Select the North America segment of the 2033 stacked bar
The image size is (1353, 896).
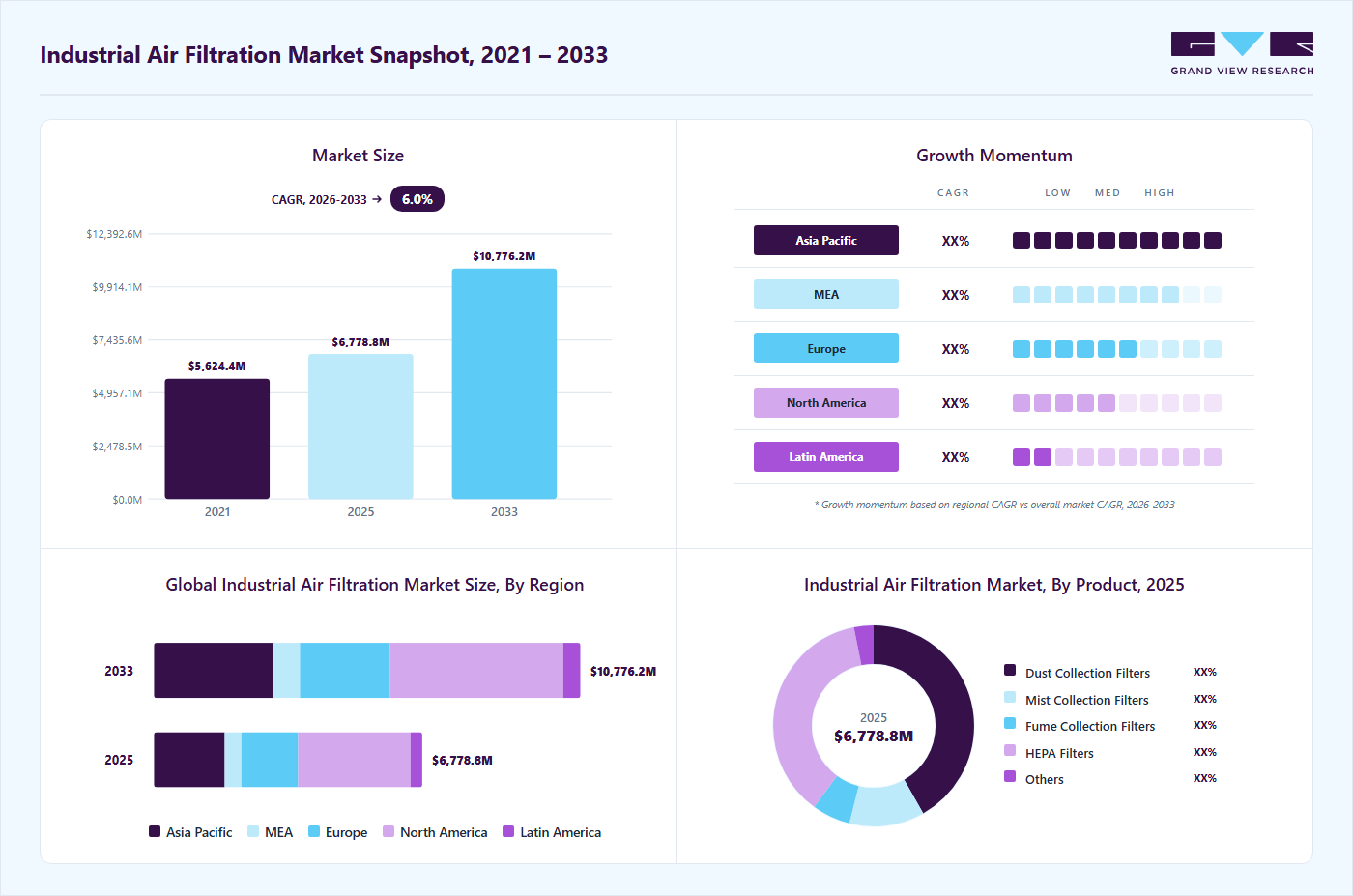click(x=476, y=671)
